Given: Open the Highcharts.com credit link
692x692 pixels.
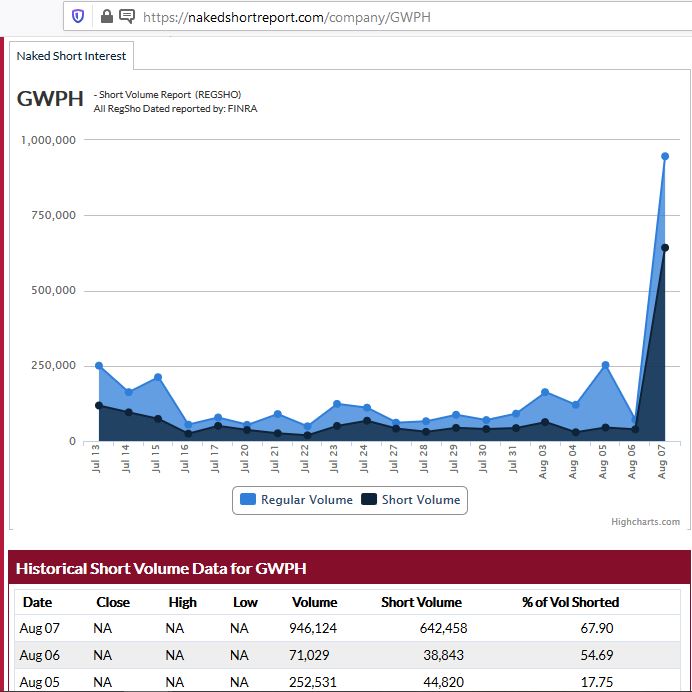Looking at the screenshot, I should [645, 521].
